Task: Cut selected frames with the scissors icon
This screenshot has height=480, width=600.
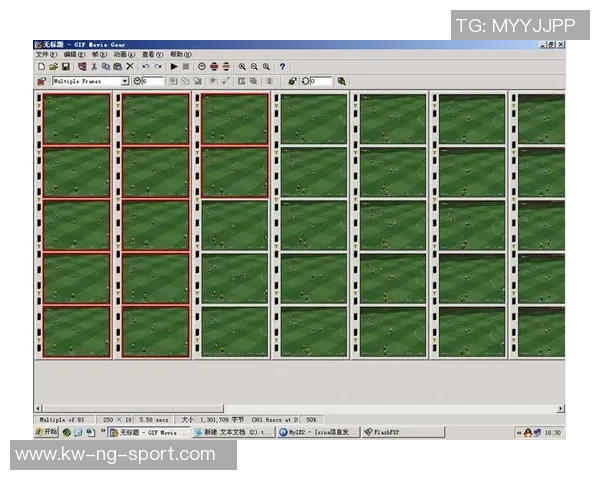Action: (x=94, y=66)
